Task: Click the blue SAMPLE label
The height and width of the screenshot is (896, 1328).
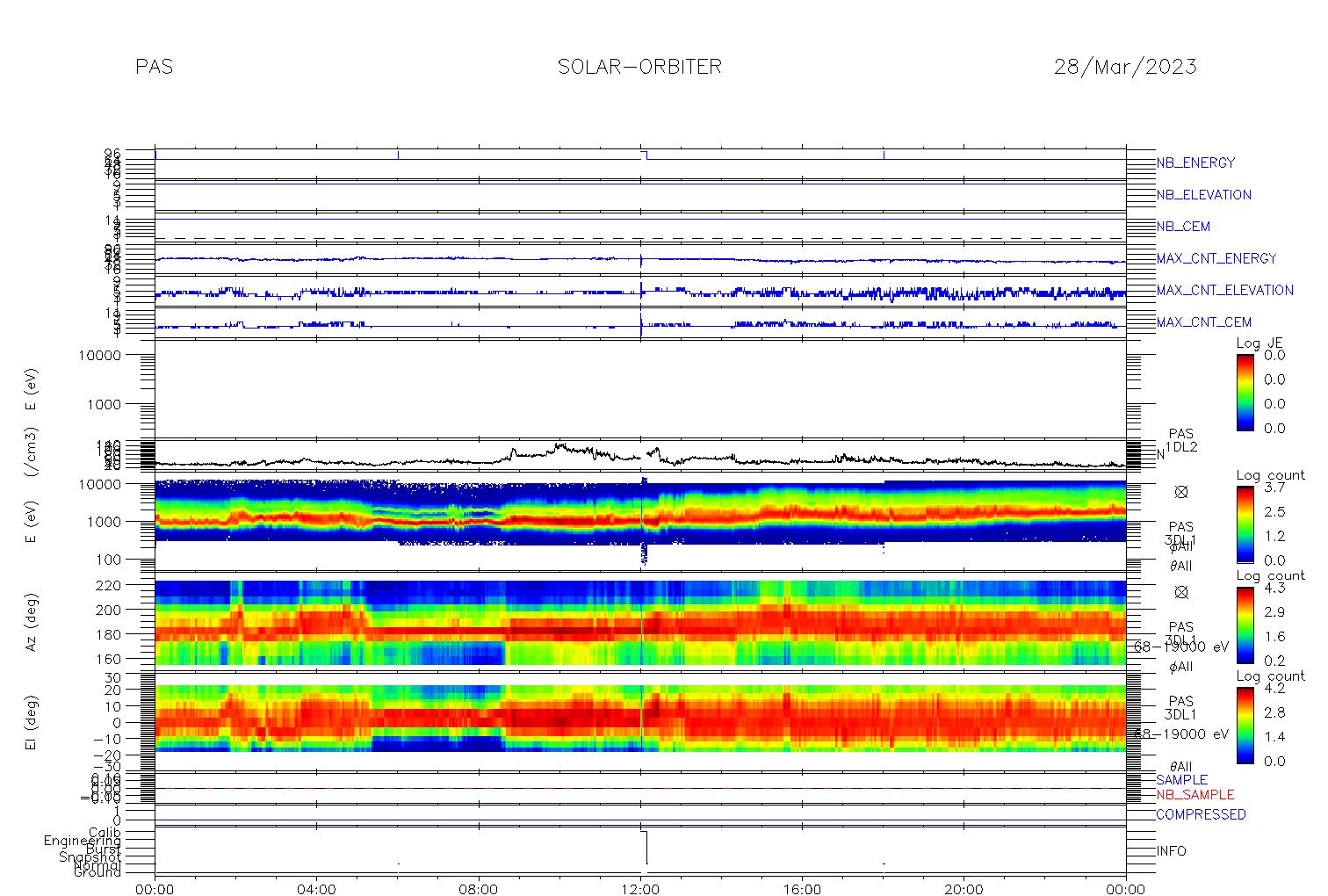Action: (1181, 780)
